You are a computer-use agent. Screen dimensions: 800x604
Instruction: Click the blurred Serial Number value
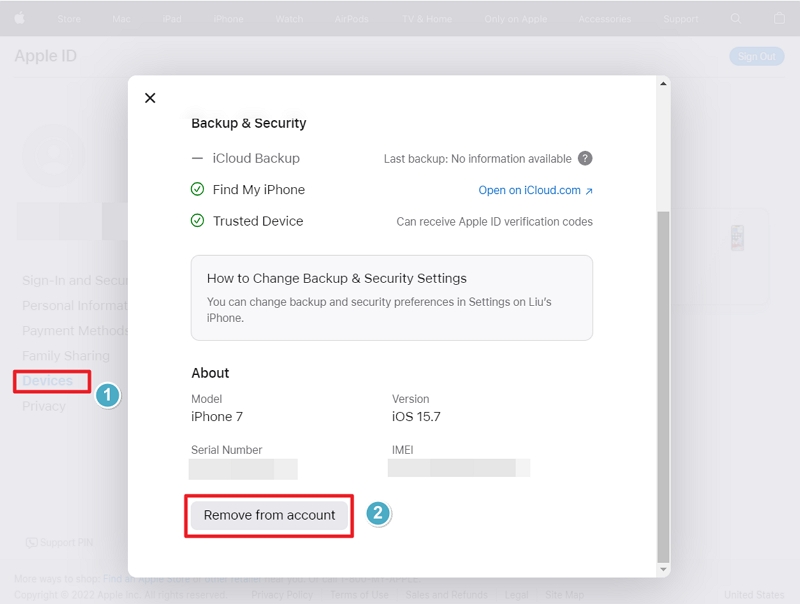[x=243, y=469]
